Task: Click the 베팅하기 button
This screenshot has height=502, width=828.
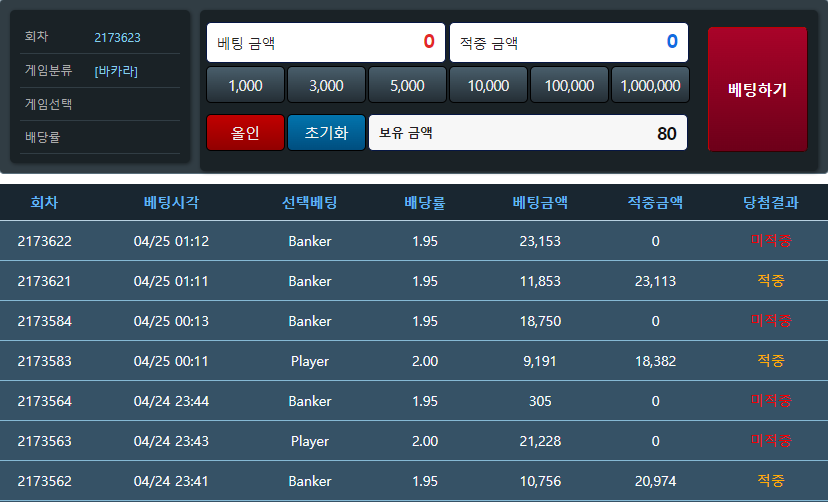Action: [x=757, y=89]
